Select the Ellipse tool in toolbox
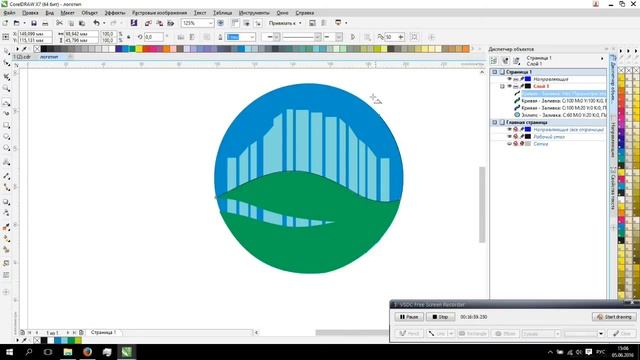640x360 pixels. (x=6, y=137)
